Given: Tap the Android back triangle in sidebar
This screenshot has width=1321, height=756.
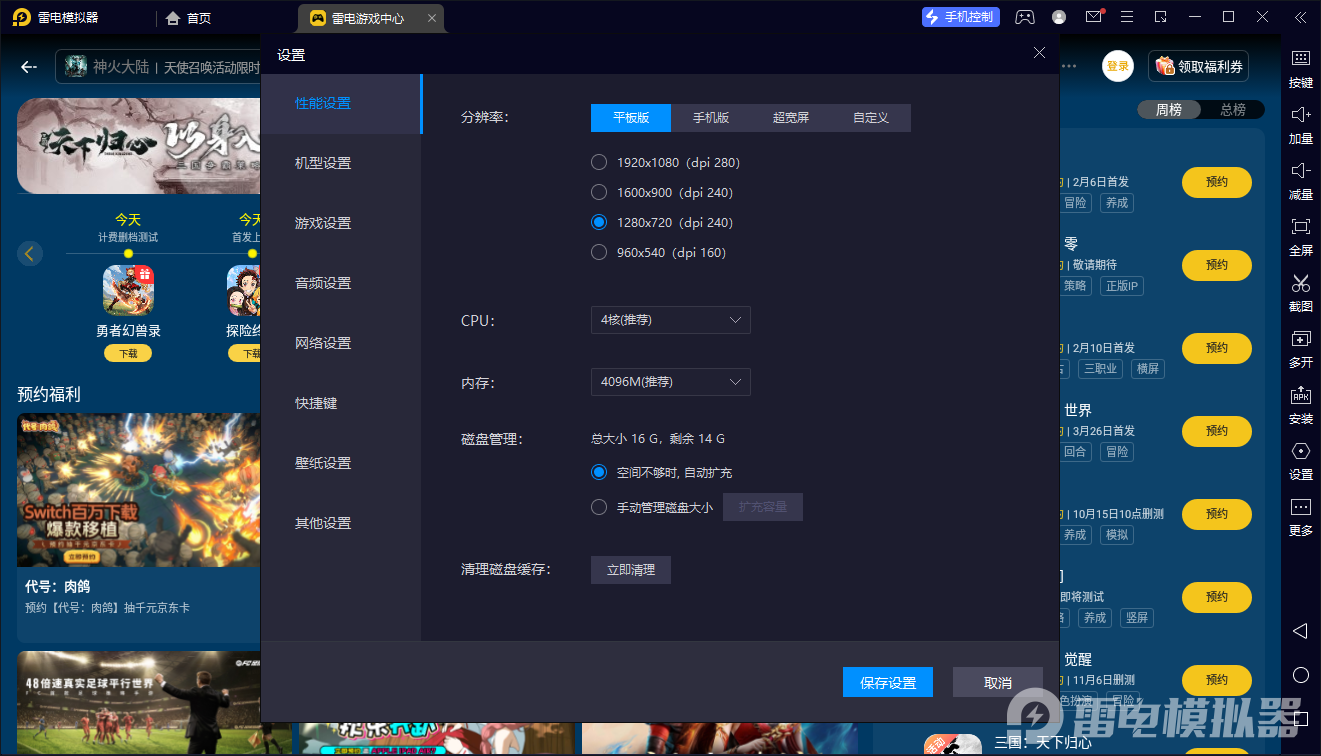Looking at the screenshot, I should click(x=1300, y=631).
